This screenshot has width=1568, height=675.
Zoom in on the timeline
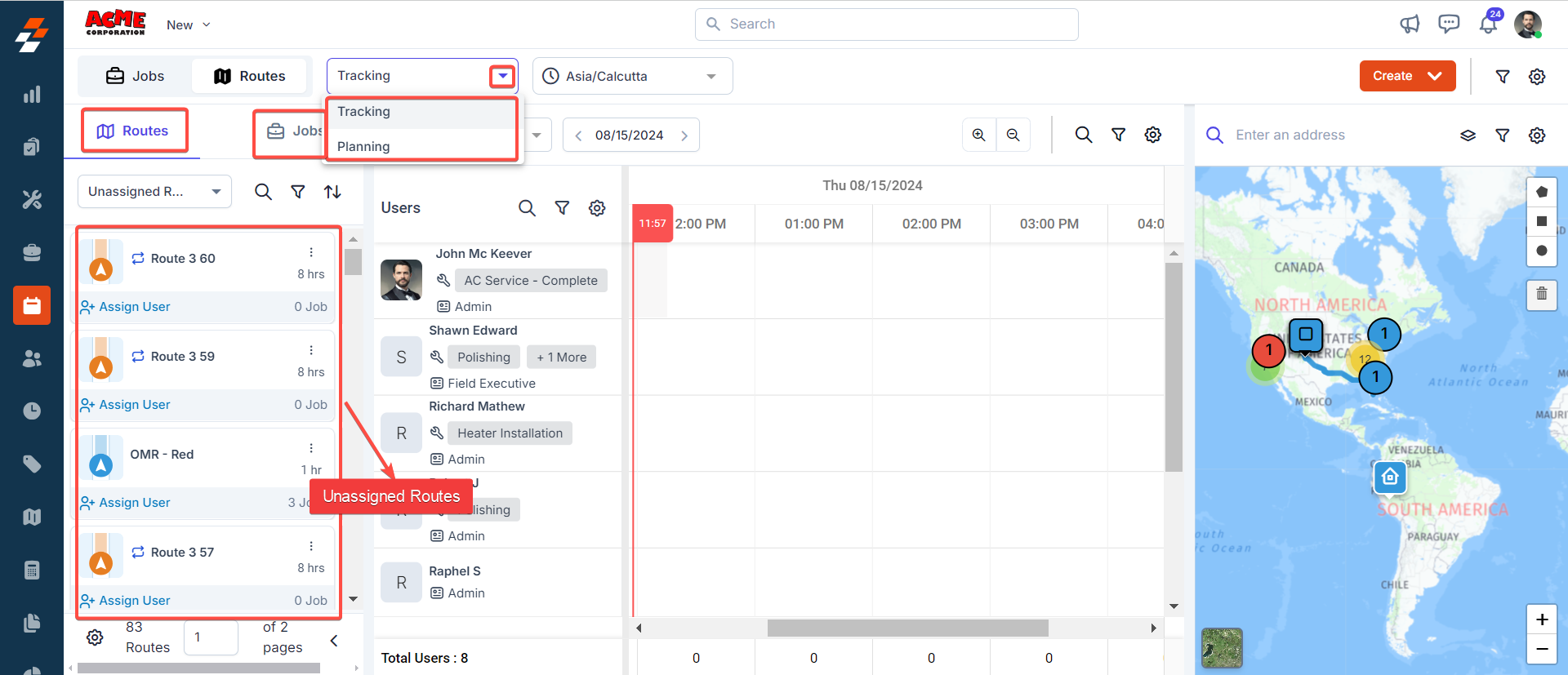[x=978, y=135]
